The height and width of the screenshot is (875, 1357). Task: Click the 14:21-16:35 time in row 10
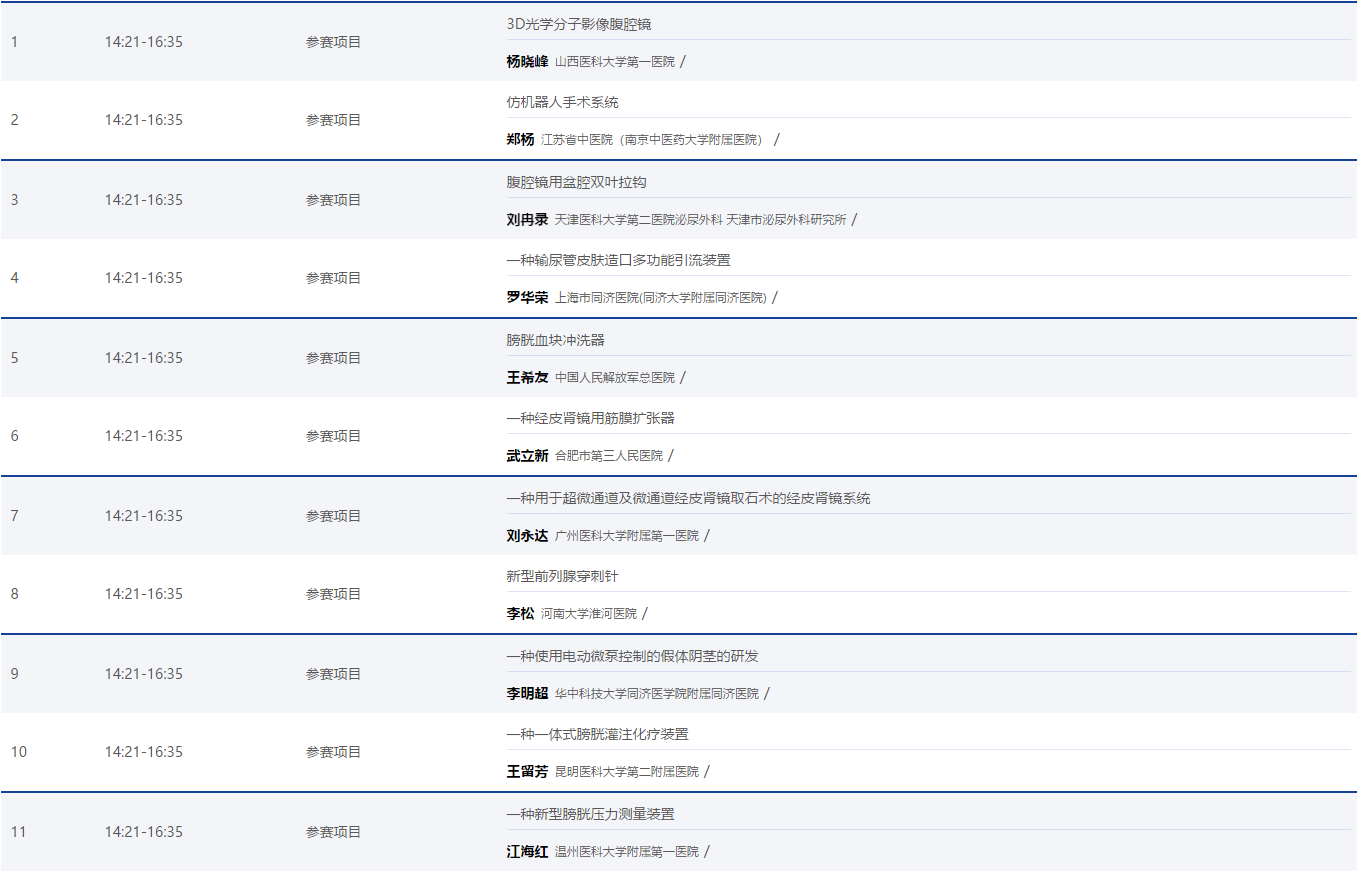click(x=144, y=752)
